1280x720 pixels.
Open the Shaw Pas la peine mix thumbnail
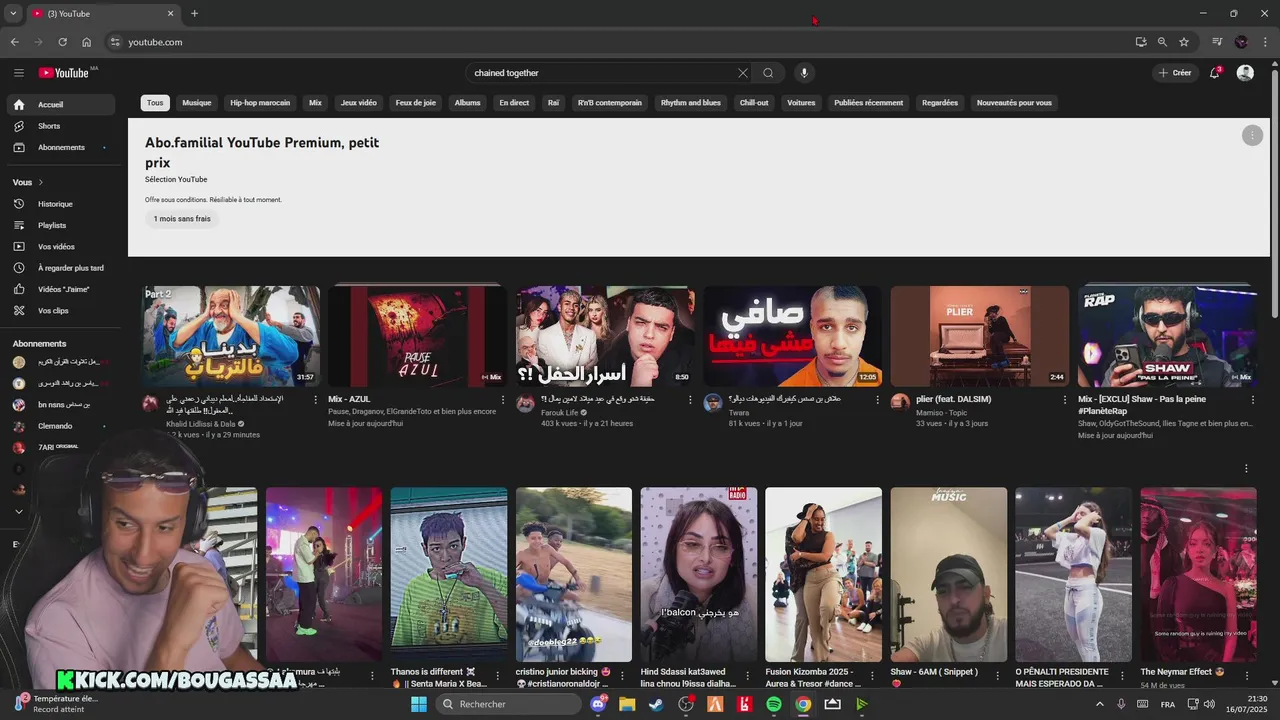point(1168,336)
